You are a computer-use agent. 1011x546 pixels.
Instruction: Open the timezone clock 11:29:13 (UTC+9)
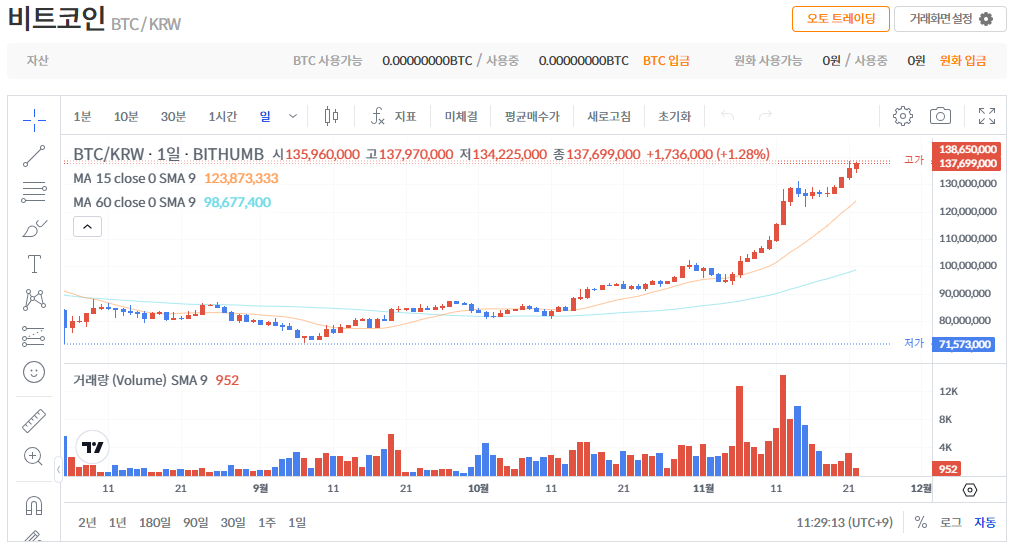pyautogui.click(x=845, y=522)
